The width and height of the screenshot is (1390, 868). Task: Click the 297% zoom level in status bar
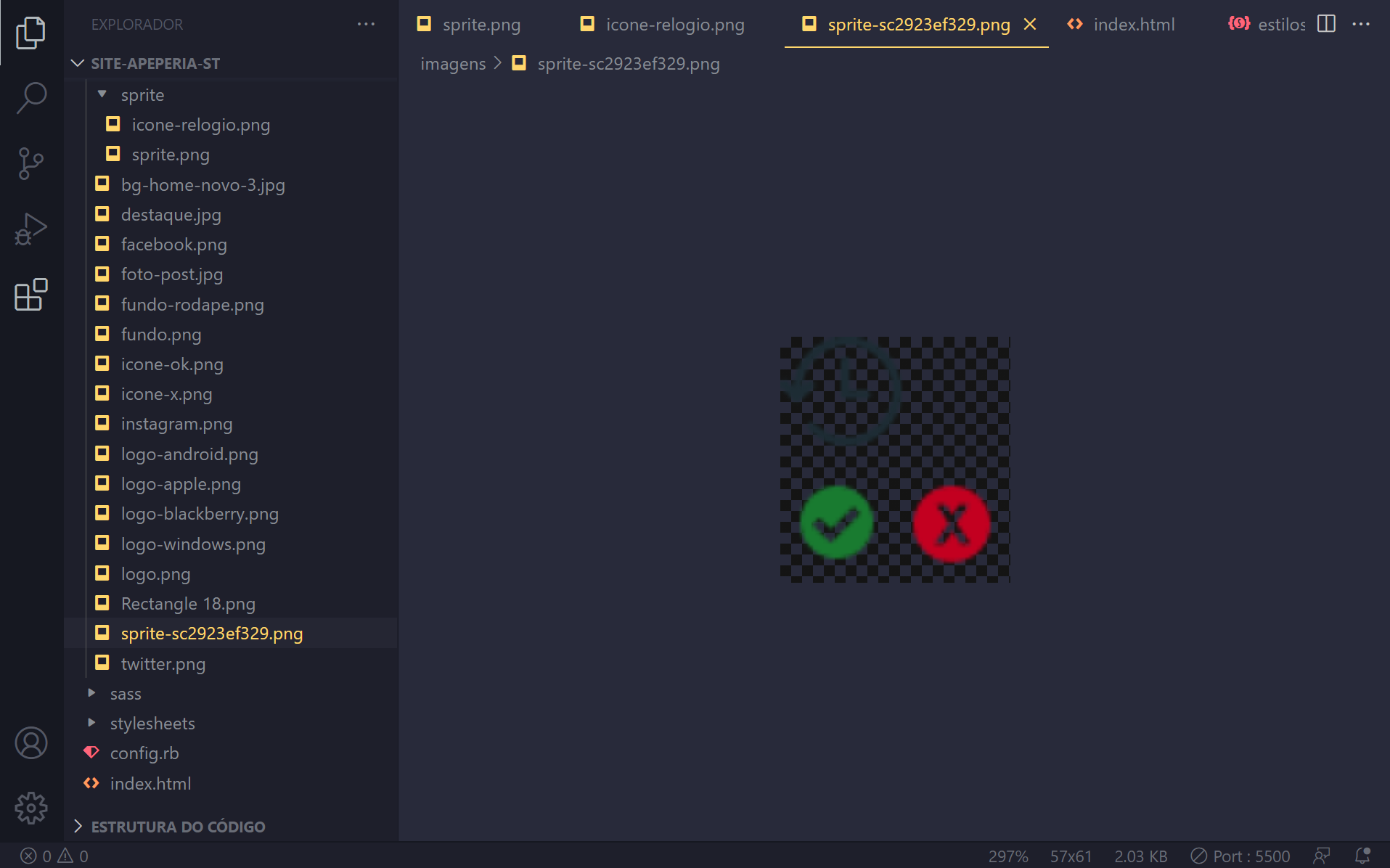pos(1008,856)
